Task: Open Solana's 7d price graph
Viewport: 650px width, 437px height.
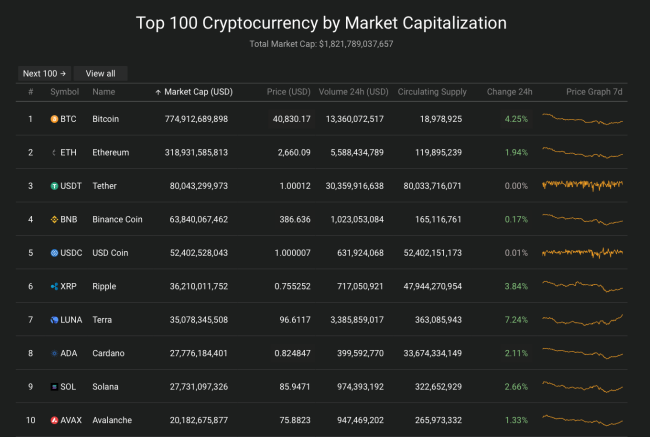Action: tap(582, 386)
